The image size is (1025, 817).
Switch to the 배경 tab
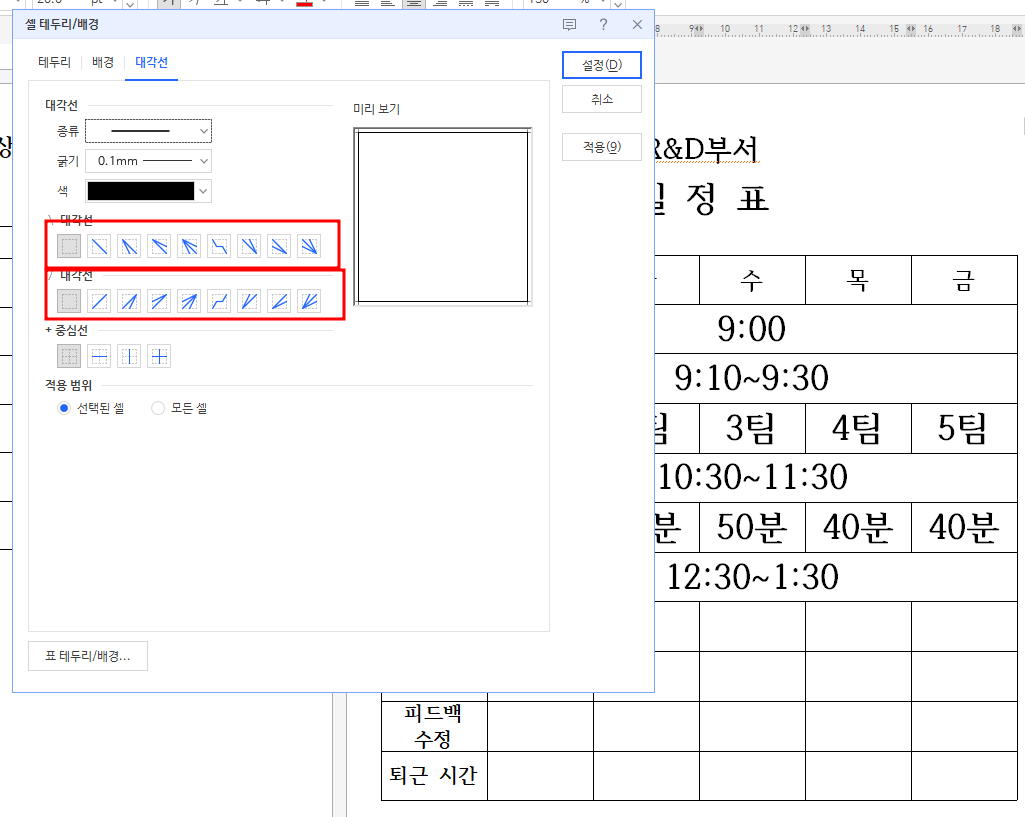(103, 62)
